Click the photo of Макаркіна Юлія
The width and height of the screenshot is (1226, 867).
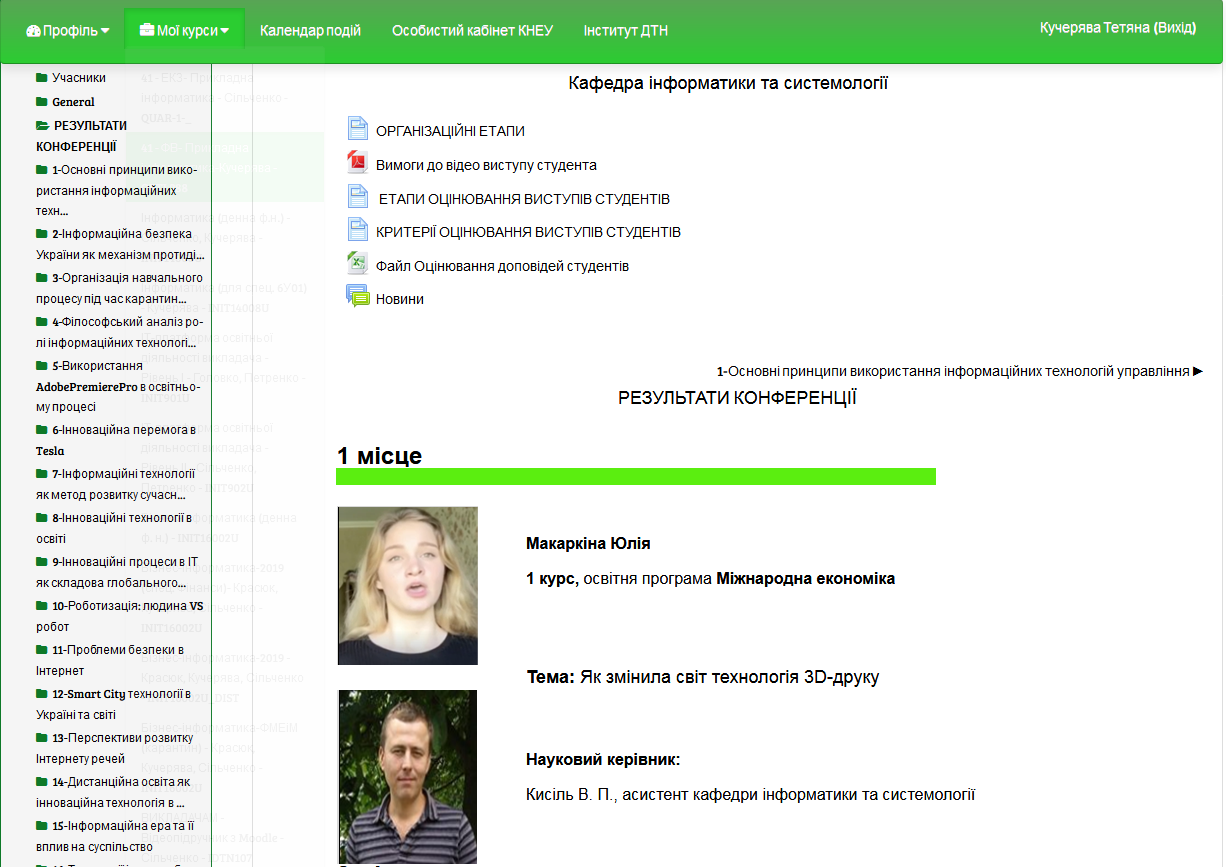408,585
